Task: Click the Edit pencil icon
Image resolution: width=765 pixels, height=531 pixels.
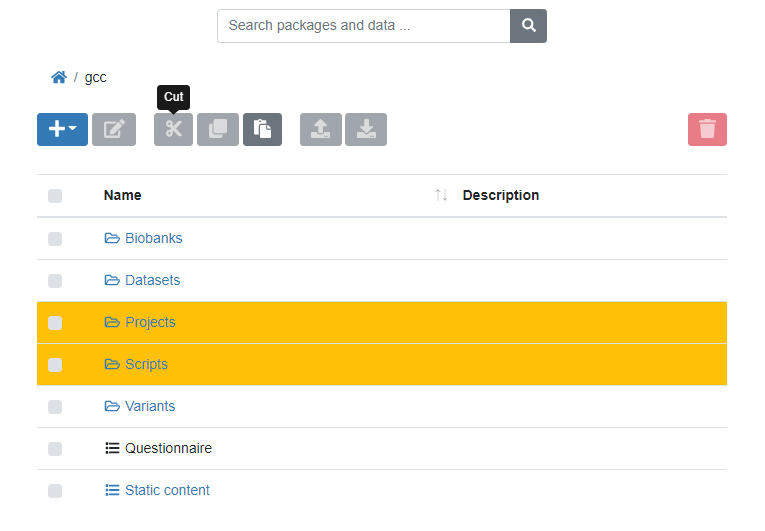Action: 114,130
